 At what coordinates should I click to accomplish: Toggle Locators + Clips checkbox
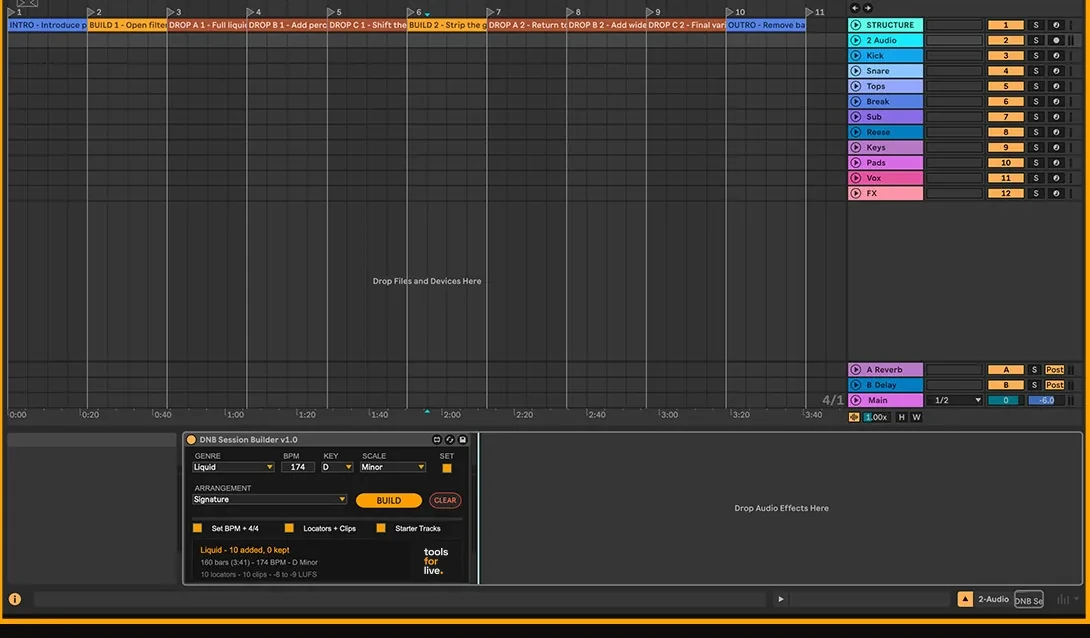(289, 528)
